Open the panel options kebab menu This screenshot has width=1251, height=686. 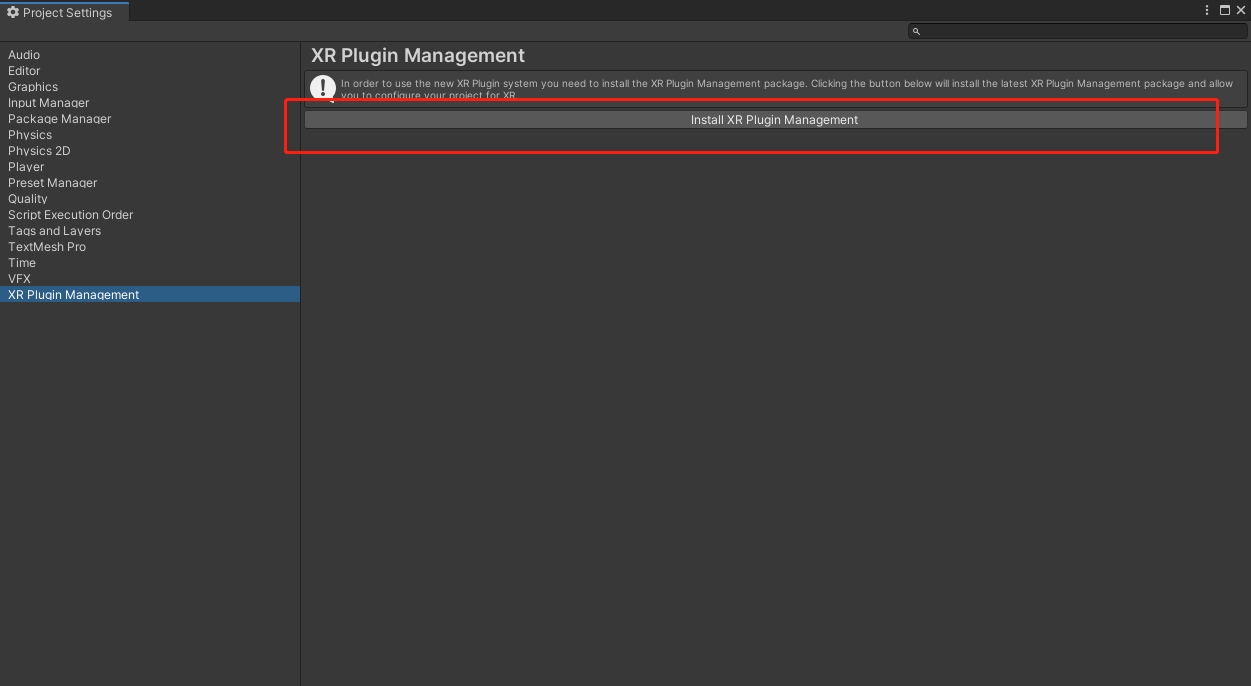point(1208,10)
